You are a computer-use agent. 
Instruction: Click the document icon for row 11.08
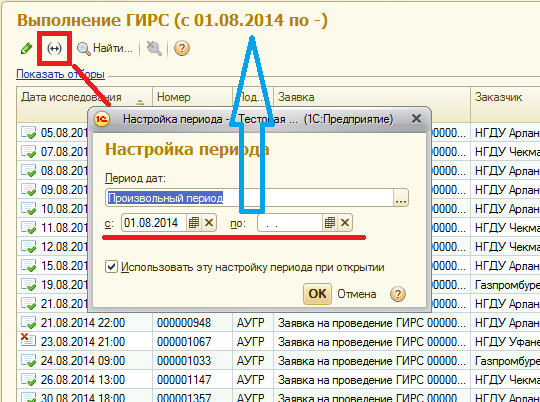(28, 227)
